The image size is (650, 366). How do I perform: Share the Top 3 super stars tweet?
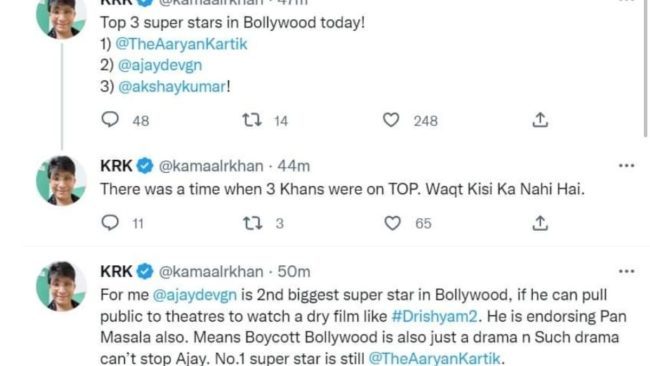click(540, 120)
